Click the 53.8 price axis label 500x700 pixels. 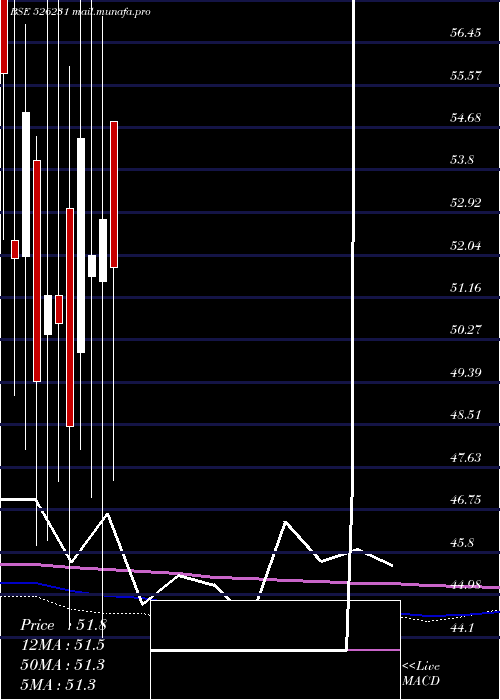pyautogui.click(x=462, y=160)
